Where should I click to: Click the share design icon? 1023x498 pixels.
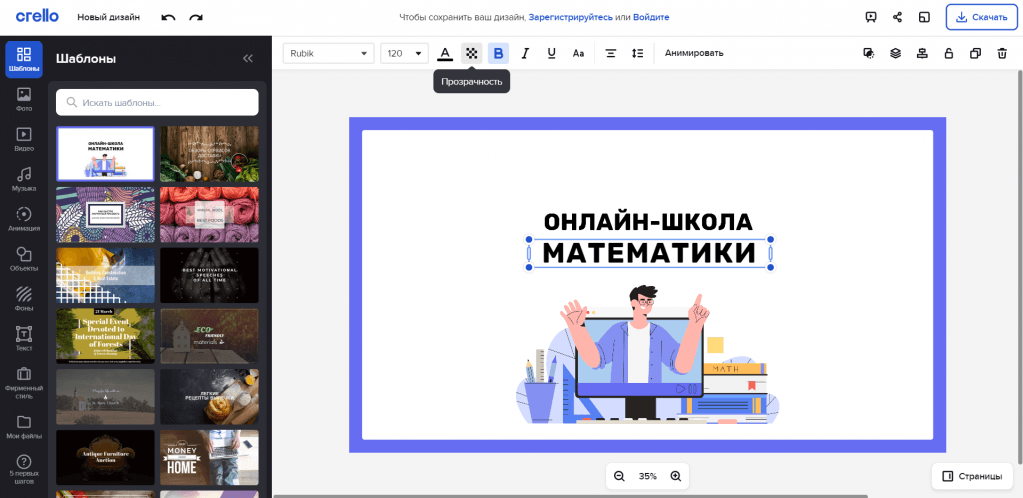[x=897, y=17]
